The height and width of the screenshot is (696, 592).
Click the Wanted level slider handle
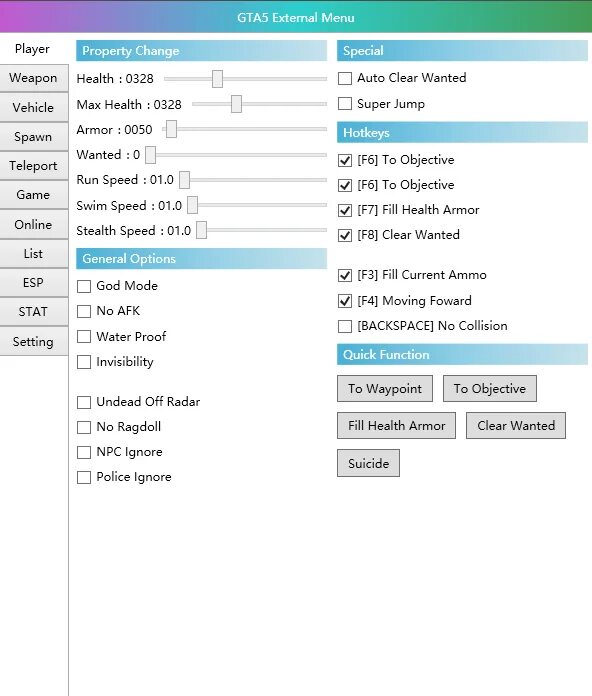click(151, 155)
